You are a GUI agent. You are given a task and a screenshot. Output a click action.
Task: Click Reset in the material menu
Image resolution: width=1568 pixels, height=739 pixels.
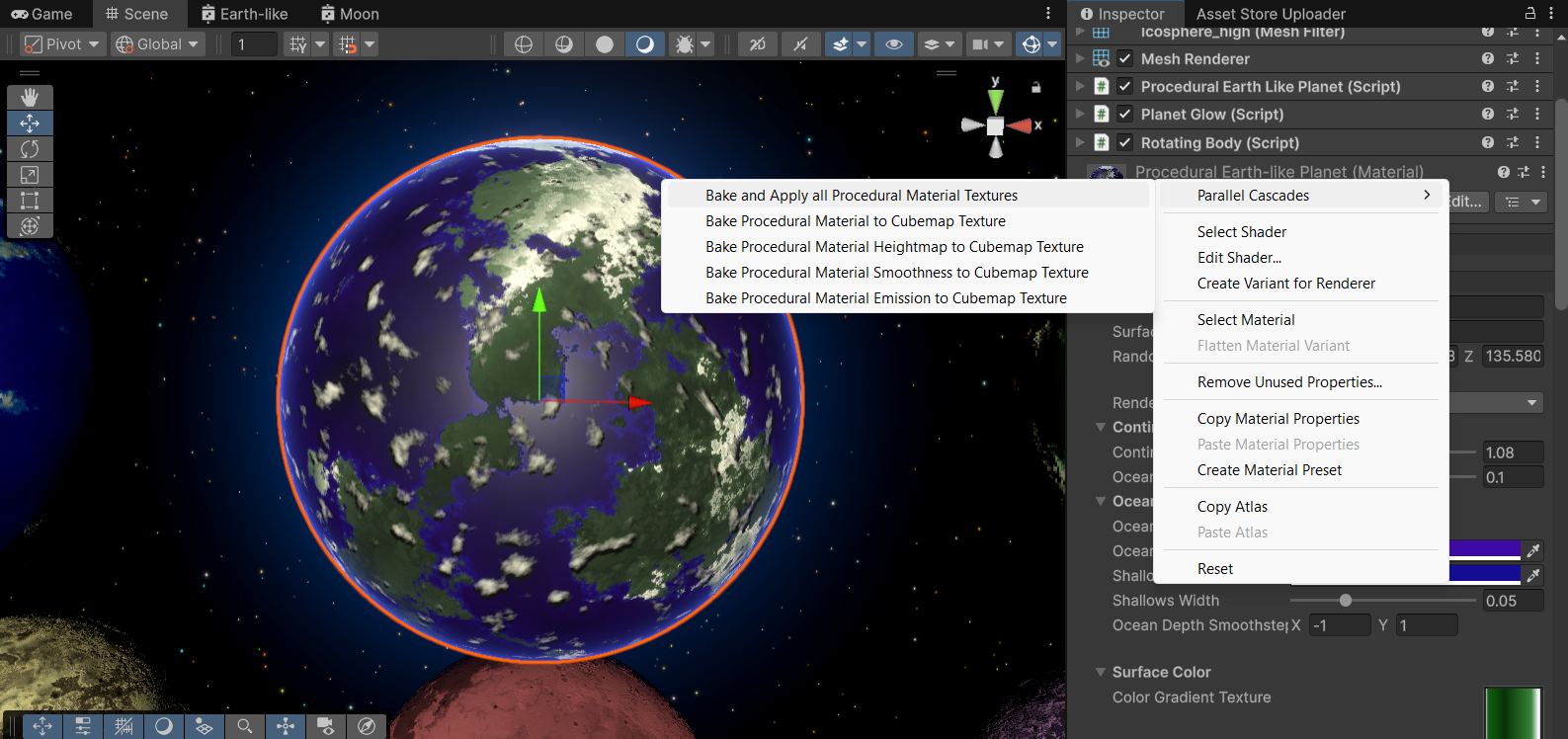point(1214,569)
